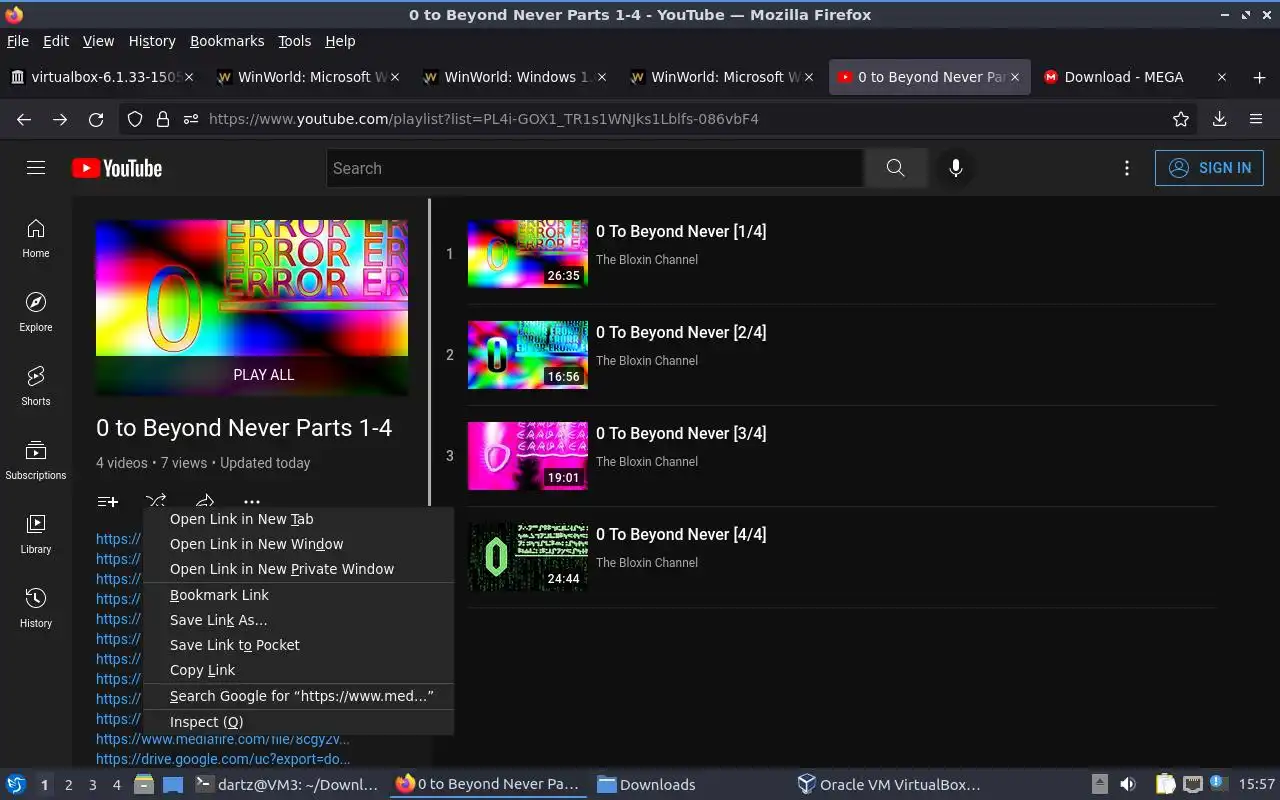This screenshot has height=800, width=1280.
Task: Open tracking protection shield panel
Action: point(135,119)
